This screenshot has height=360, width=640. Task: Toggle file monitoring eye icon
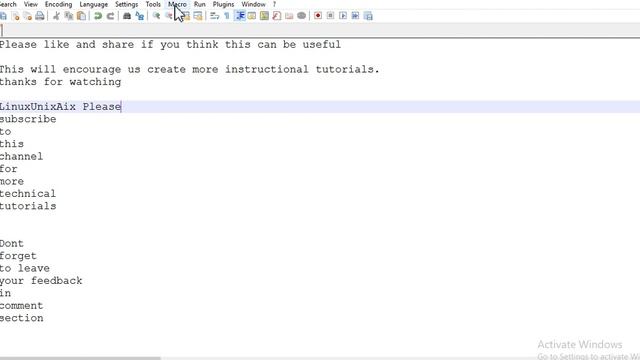pos(301,16)
